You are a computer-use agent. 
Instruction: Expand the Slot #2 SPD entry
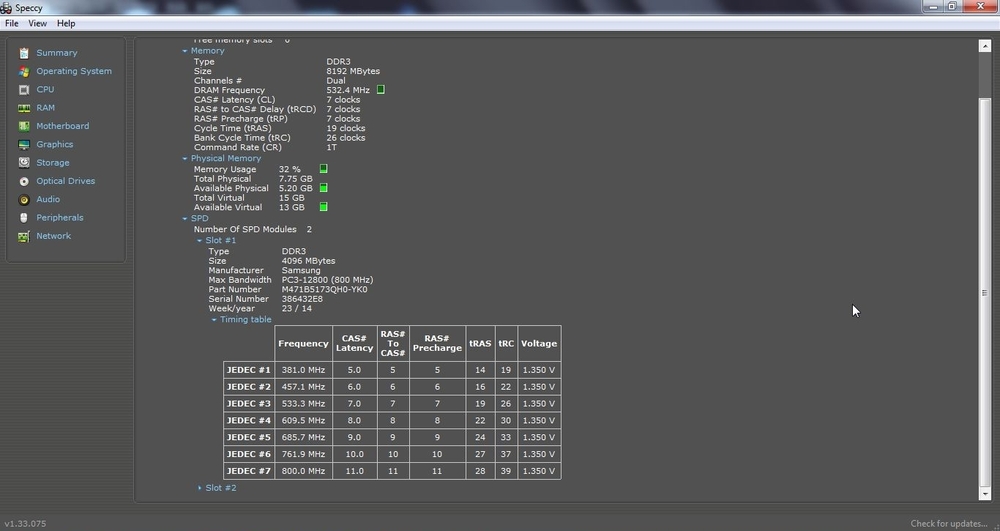coord(200,488)
